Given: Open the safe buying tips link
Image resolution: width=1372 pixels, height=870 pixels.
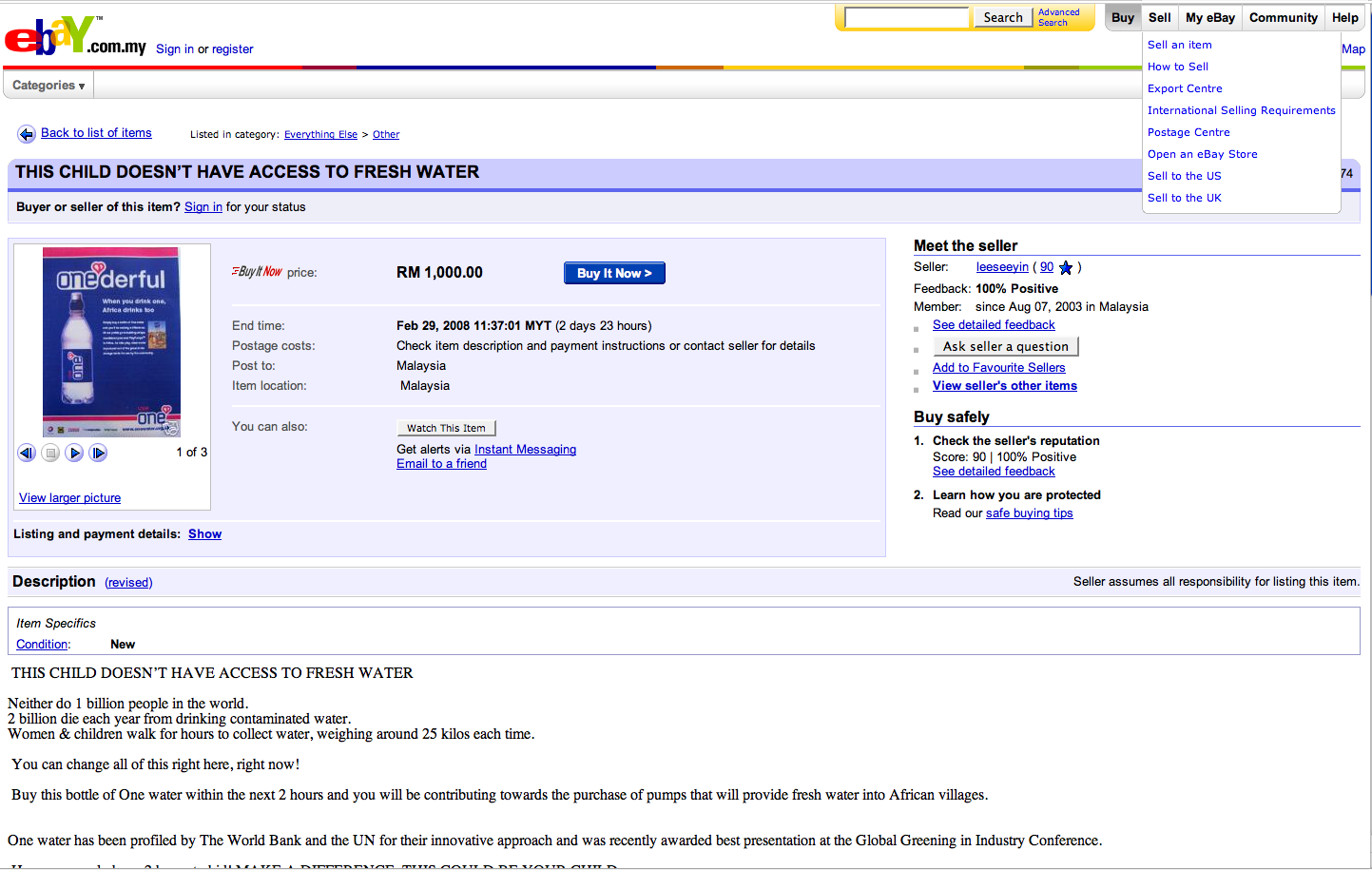Looking at the screenshot, I should pyautogui.click(x=1030, y=513).
